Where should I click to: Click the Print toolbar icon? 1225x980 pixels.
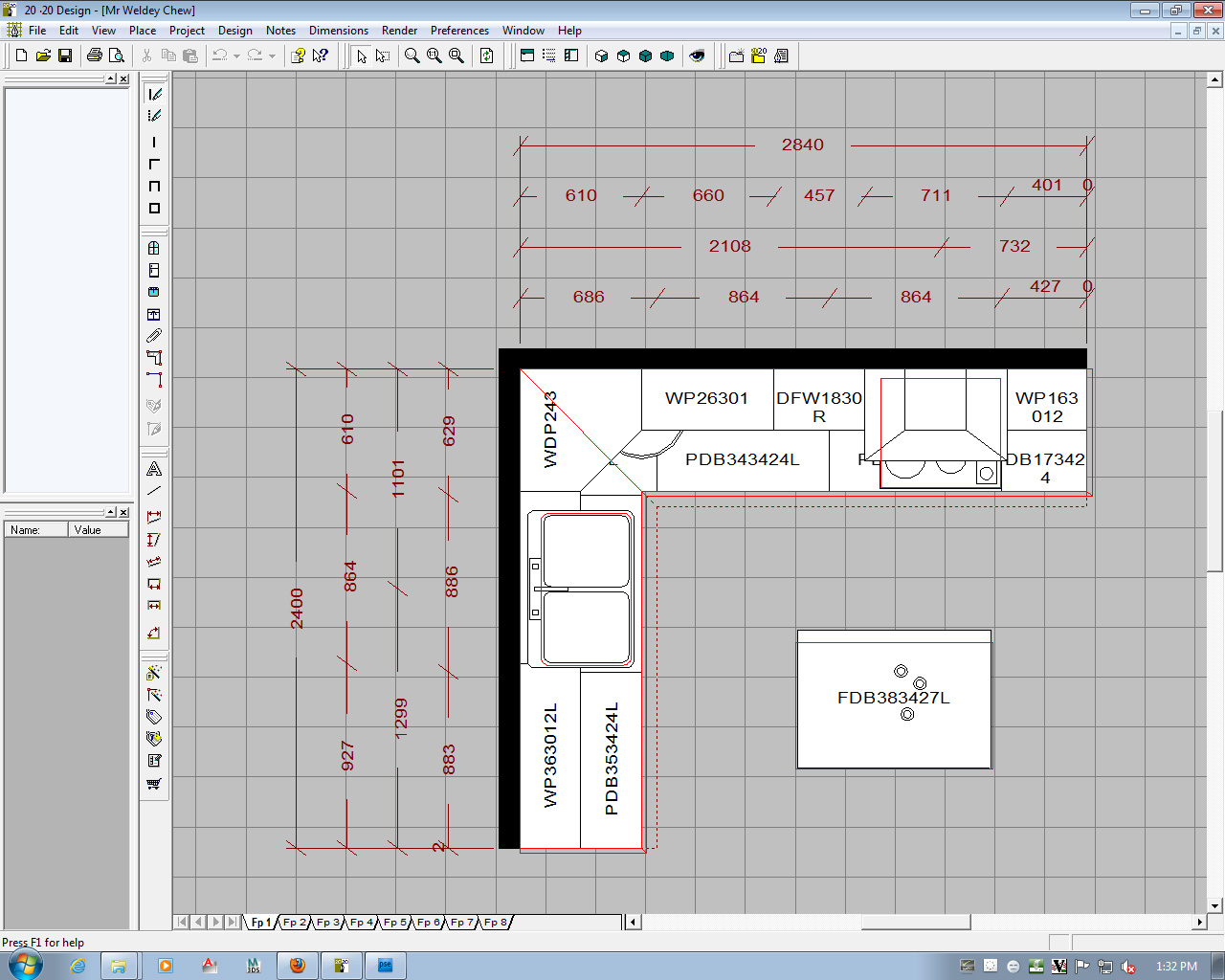coord(94,56)
